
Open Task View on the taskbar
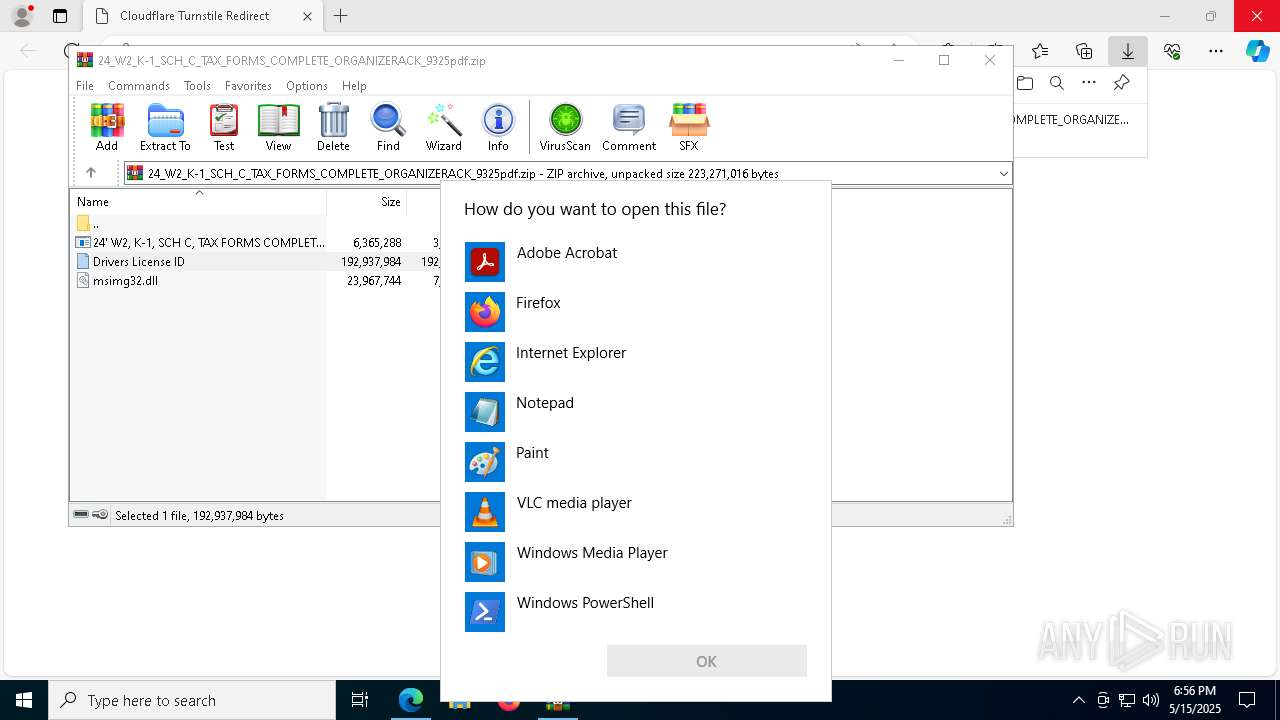(x=360, y=700)
